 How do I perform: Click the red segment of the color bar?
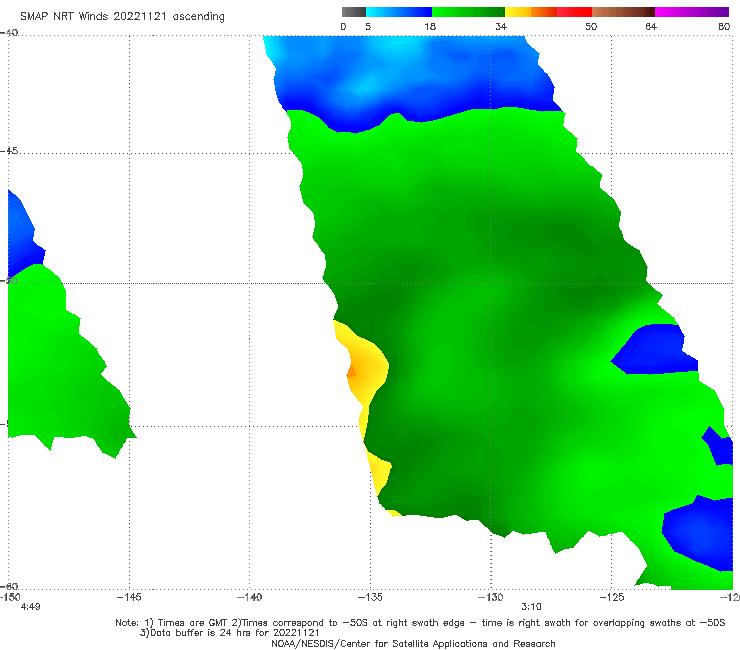[574, 12]
